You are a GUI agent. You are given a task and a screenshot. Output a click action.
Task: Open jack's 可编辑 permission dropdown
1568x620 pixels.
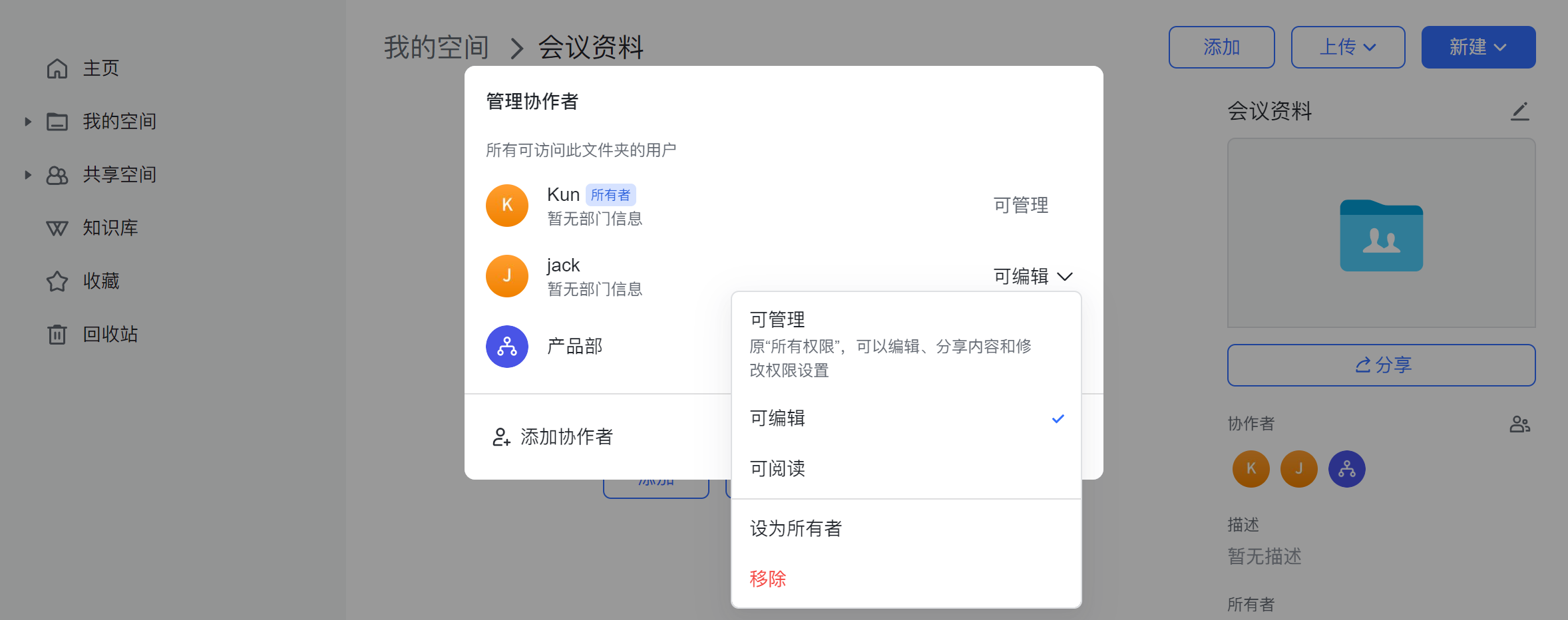click(1032, 276)
